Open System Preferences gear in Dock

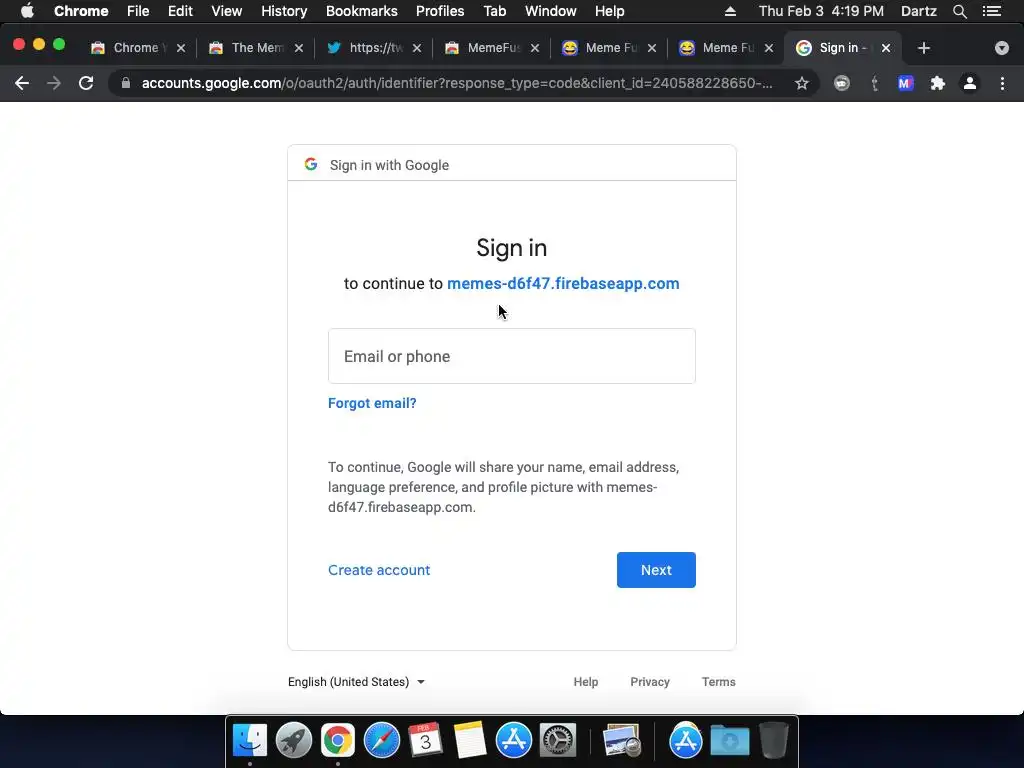coord(558,741)
